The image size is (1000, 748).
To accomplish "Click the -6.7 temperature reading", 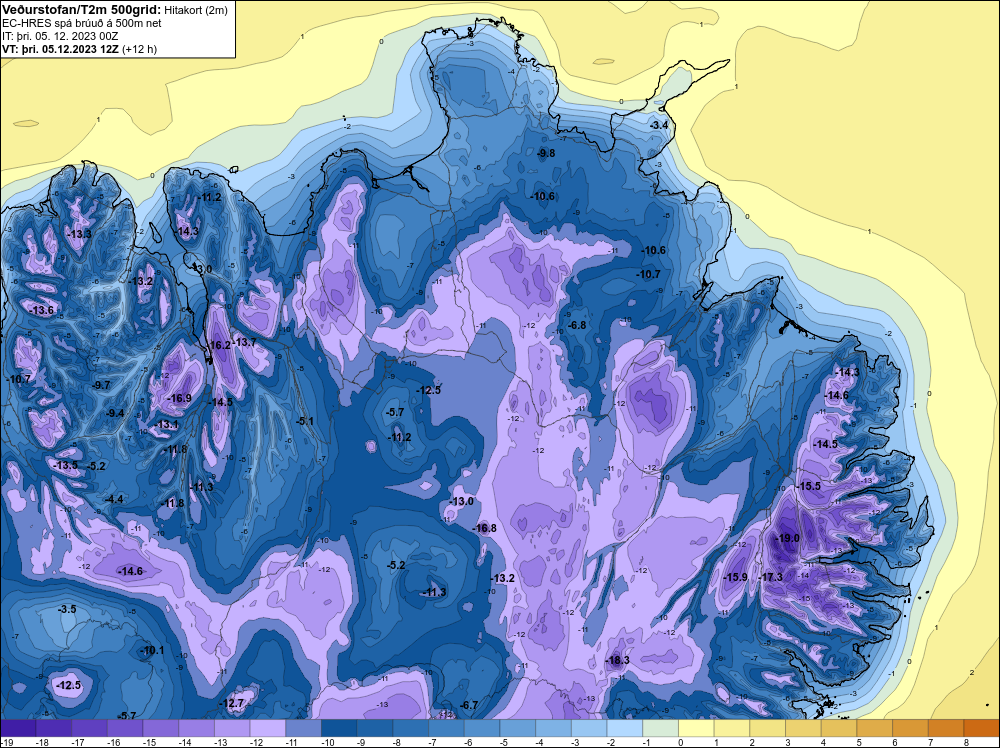I will tap(469, 705).
